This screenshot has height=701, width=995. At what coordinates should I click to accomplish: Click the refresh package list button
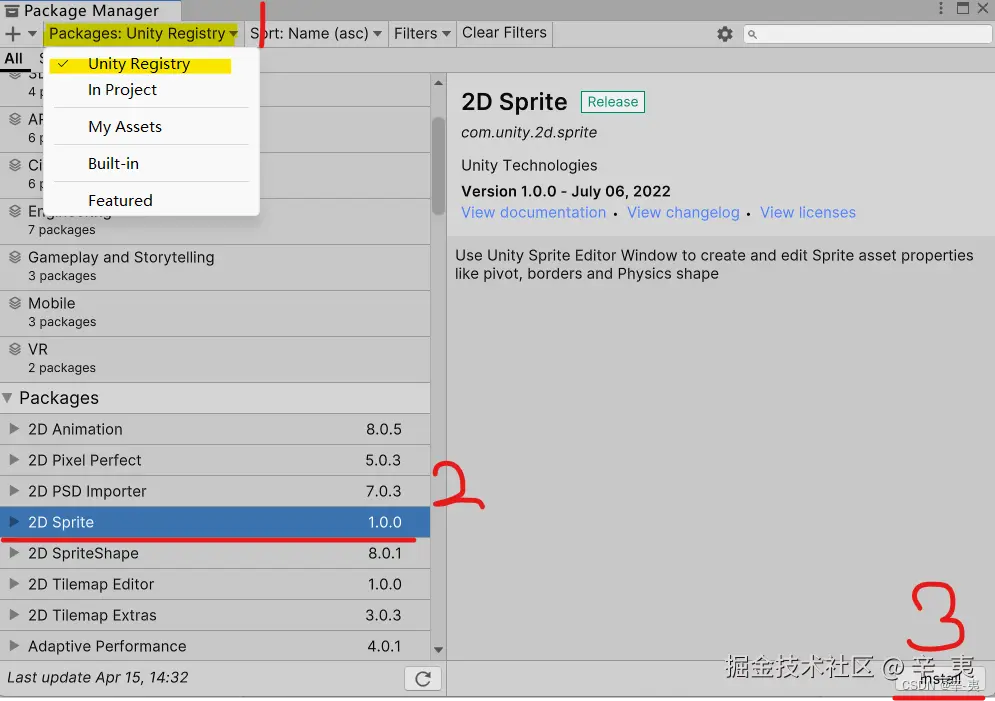(423, 679)
